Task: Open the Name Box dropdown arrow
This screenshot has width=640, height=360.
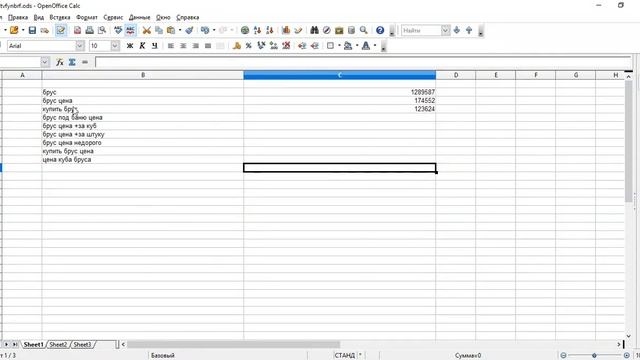Action: pos(45,62)
